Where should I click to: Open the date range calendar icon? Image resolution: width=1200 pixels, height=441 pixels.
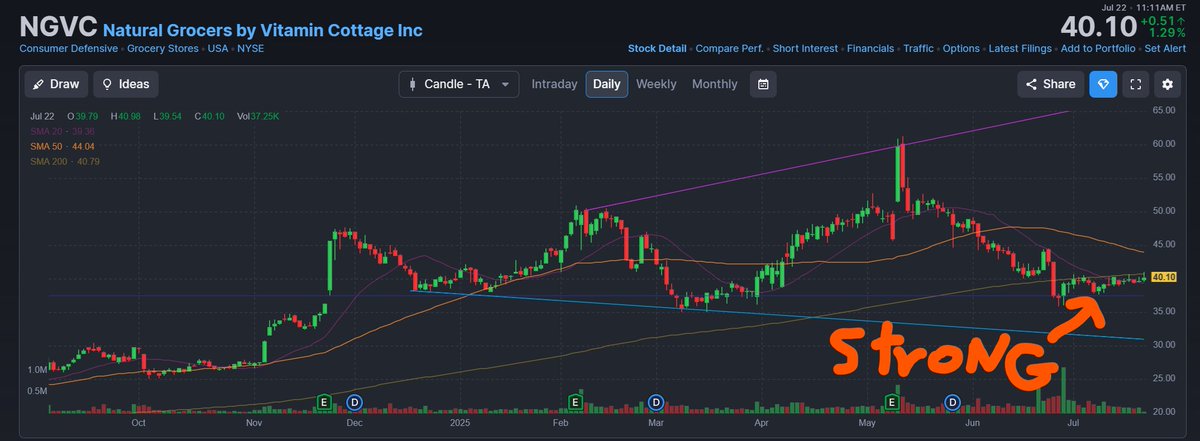[763, 85]
